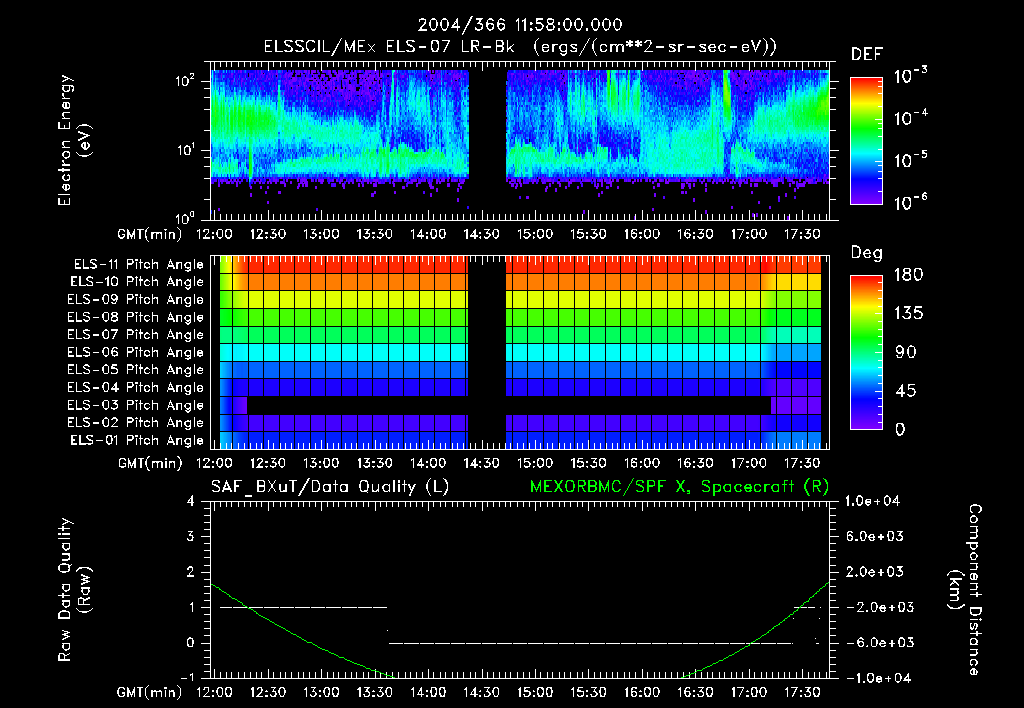The height and width of the screenshot is (708, 1024).
Task: Click the 17:30 tick label under bottom plot
Action: tap(802, 692)
